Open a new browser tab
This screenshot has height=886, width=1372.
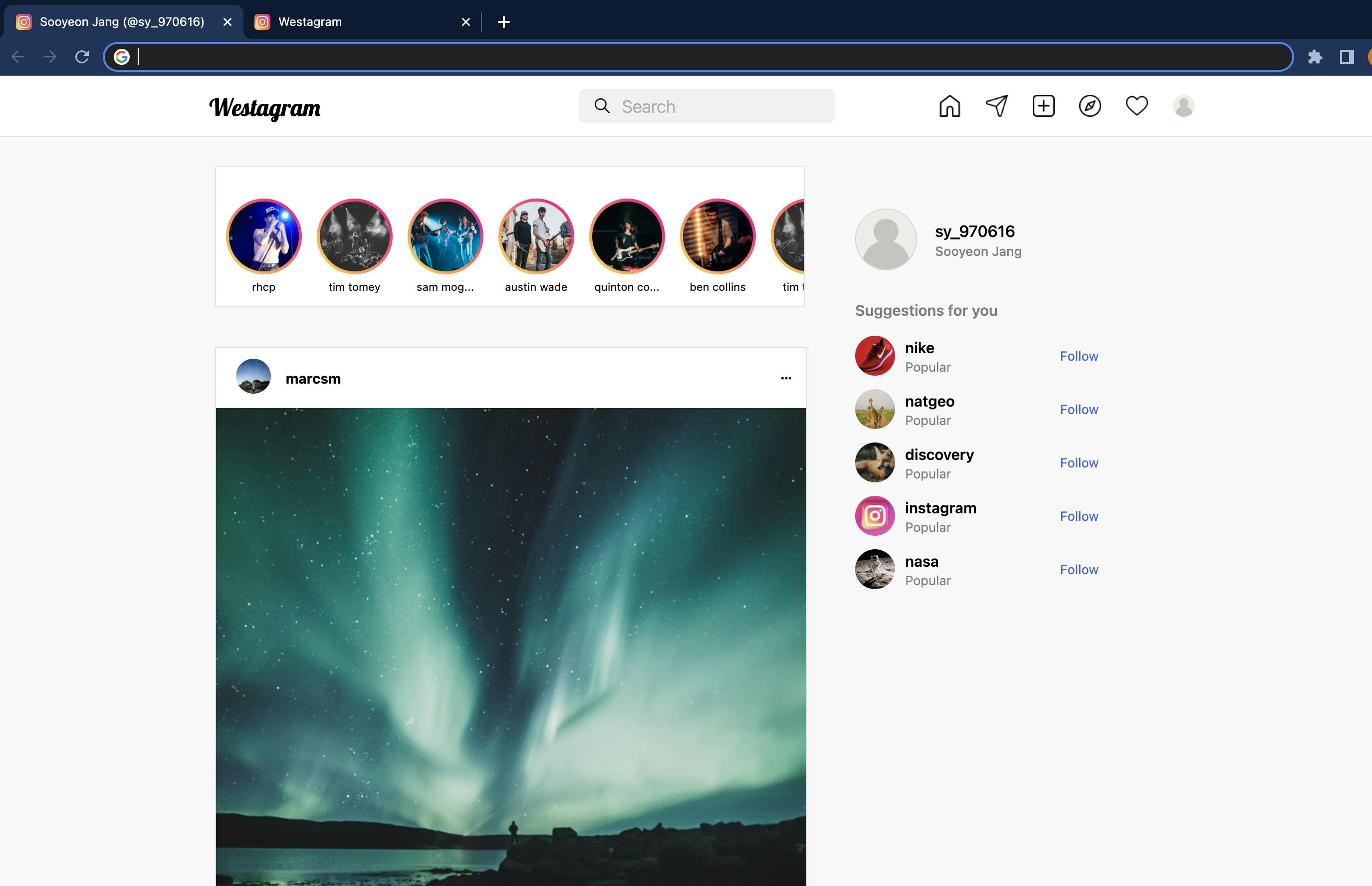pos(504,22)
